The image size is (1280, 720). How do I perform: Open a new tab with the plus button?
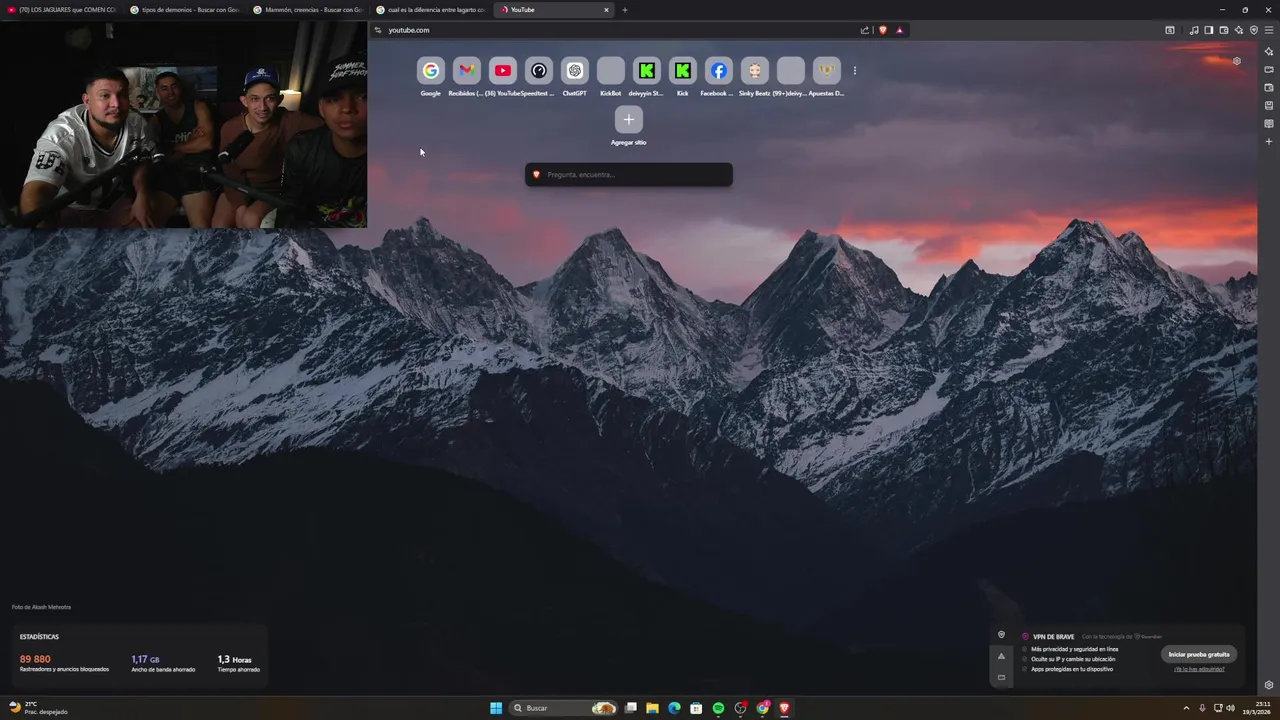click(625, 10)
